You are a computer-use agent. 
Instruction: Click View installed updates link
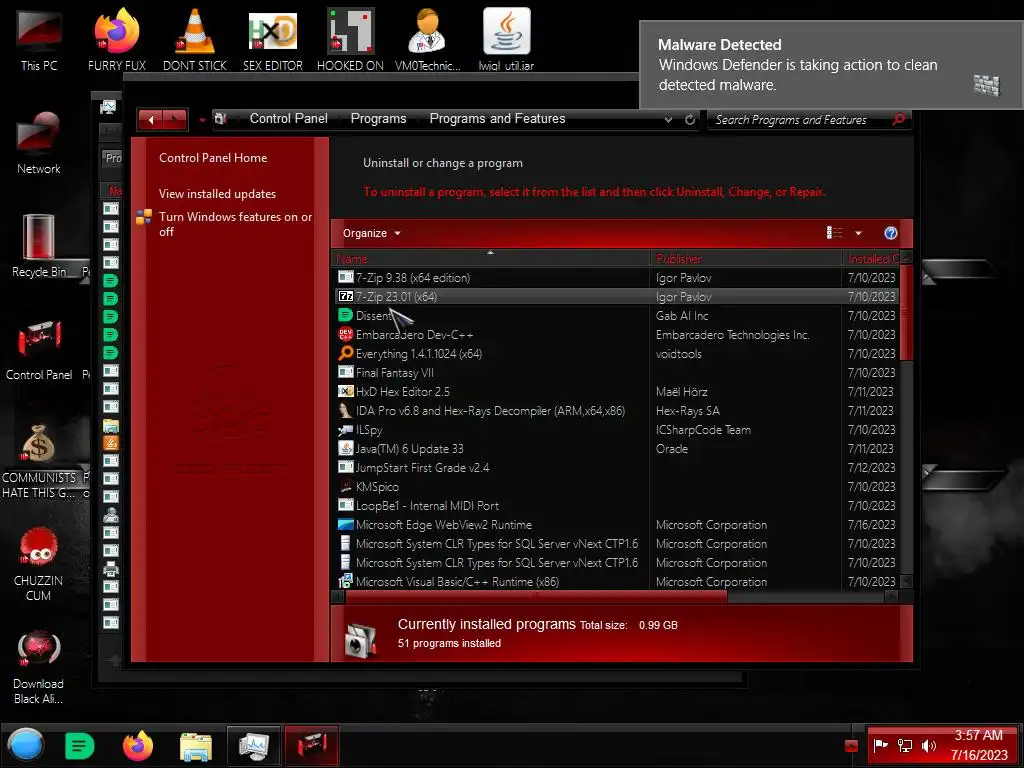[x=217, y=194]
